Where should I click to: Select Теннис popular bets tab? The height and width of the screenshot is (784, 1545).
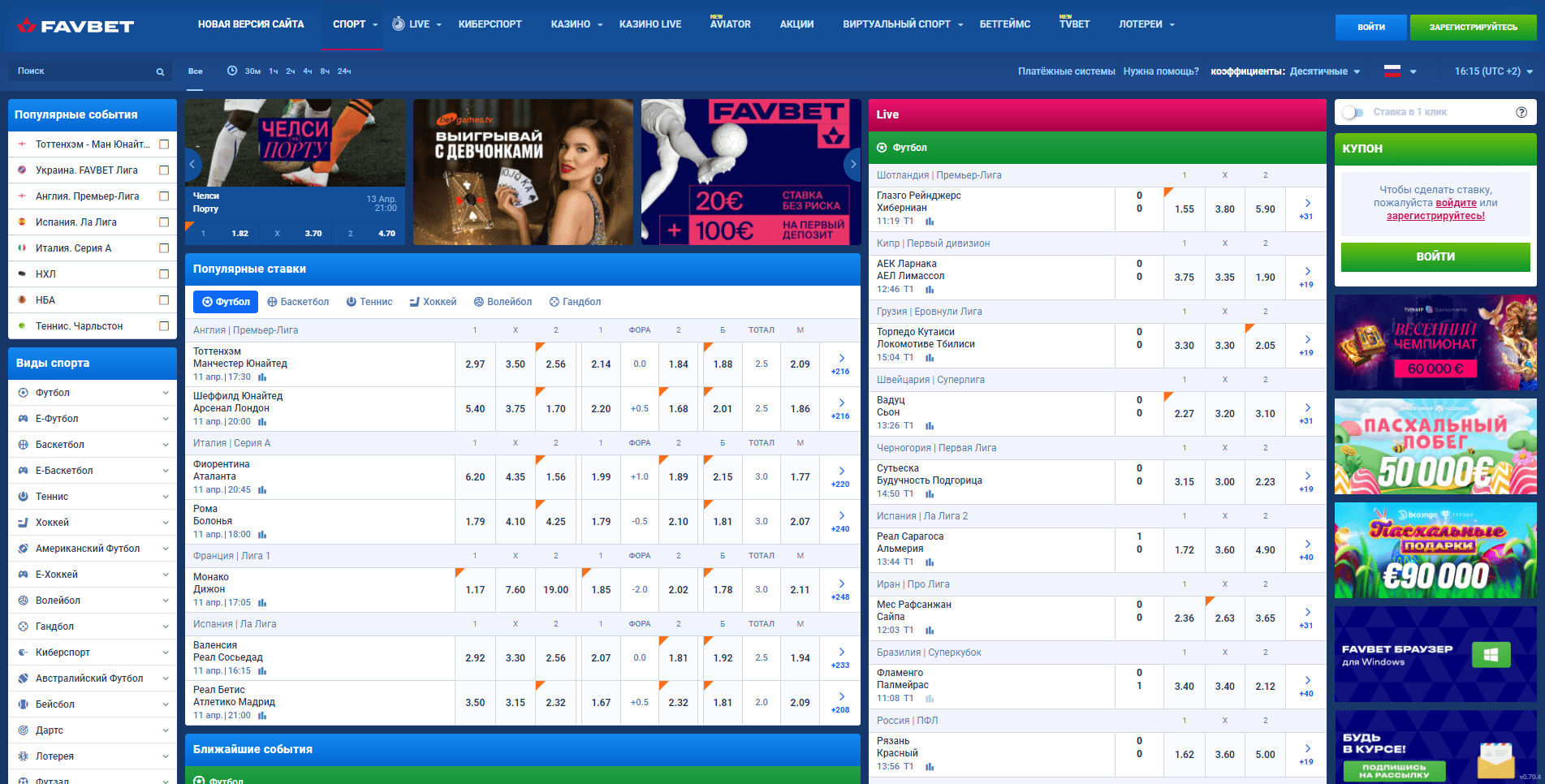coord(369,302)
